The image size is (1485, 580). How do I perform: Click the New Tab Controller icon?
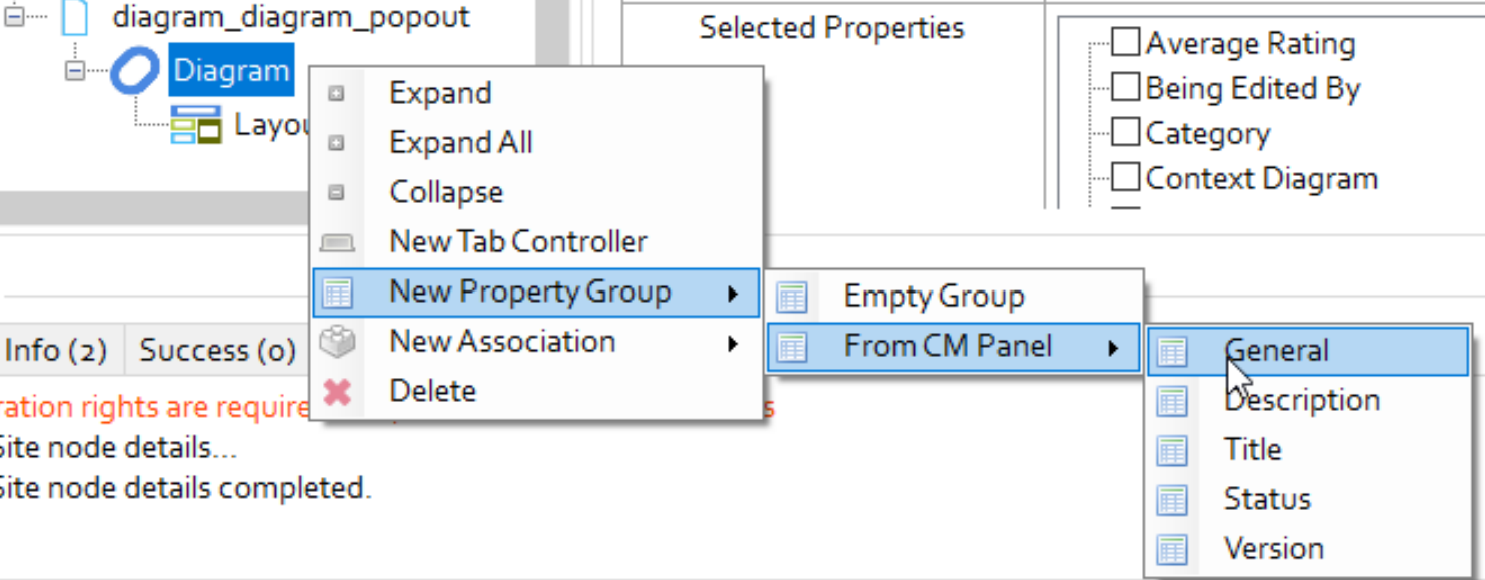point(337,242)
